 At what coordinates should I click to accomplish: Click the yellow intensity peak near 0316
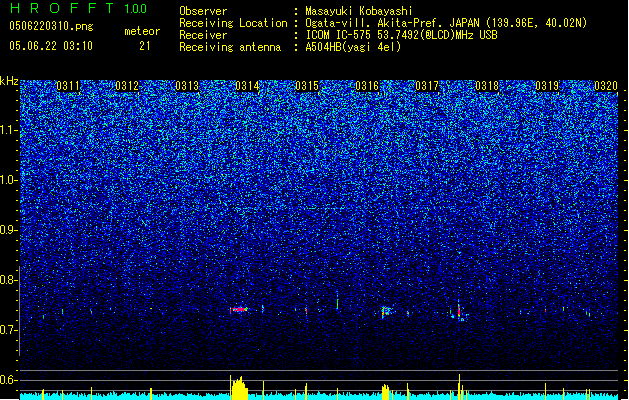point(386,392)
